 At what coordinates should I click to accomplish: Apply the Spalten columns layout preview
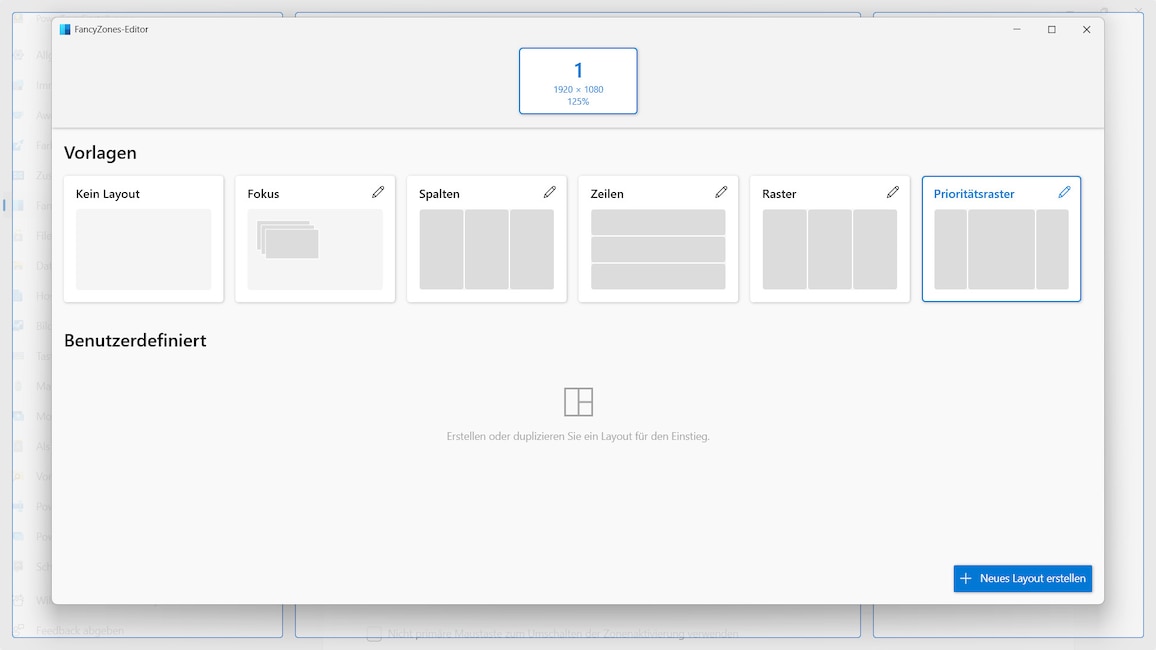(x=487, y=249)
